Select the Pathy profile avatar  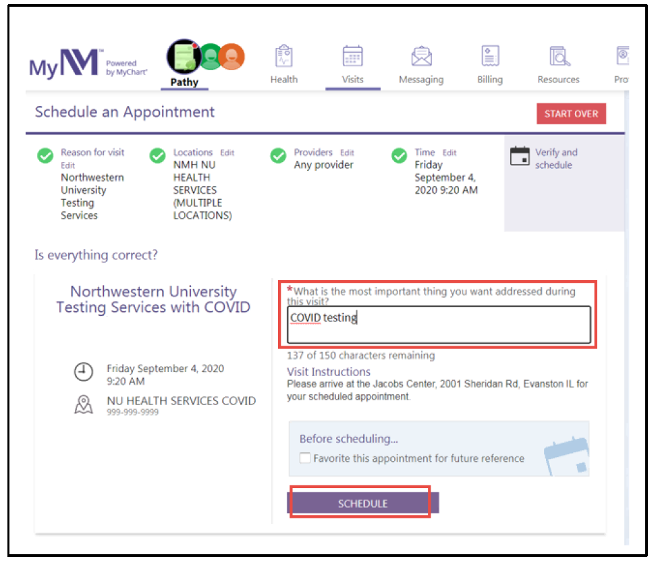click(x=183, y=57)
